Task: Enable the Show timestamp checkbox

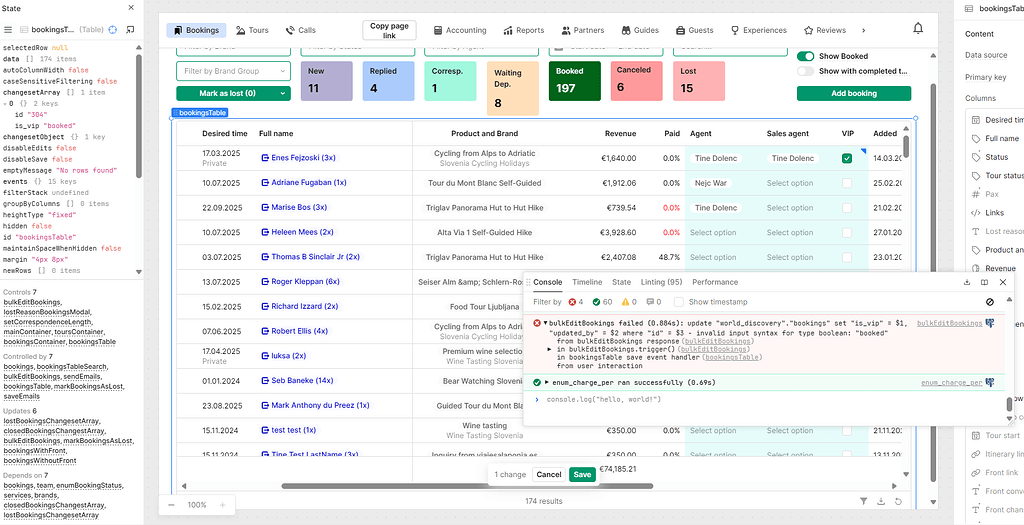Action: (x=679, y=302)
